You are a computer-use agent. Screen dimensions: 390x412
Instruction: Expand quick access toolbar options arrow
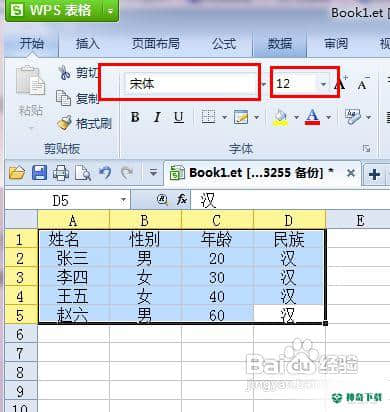[x=153, y=173]
